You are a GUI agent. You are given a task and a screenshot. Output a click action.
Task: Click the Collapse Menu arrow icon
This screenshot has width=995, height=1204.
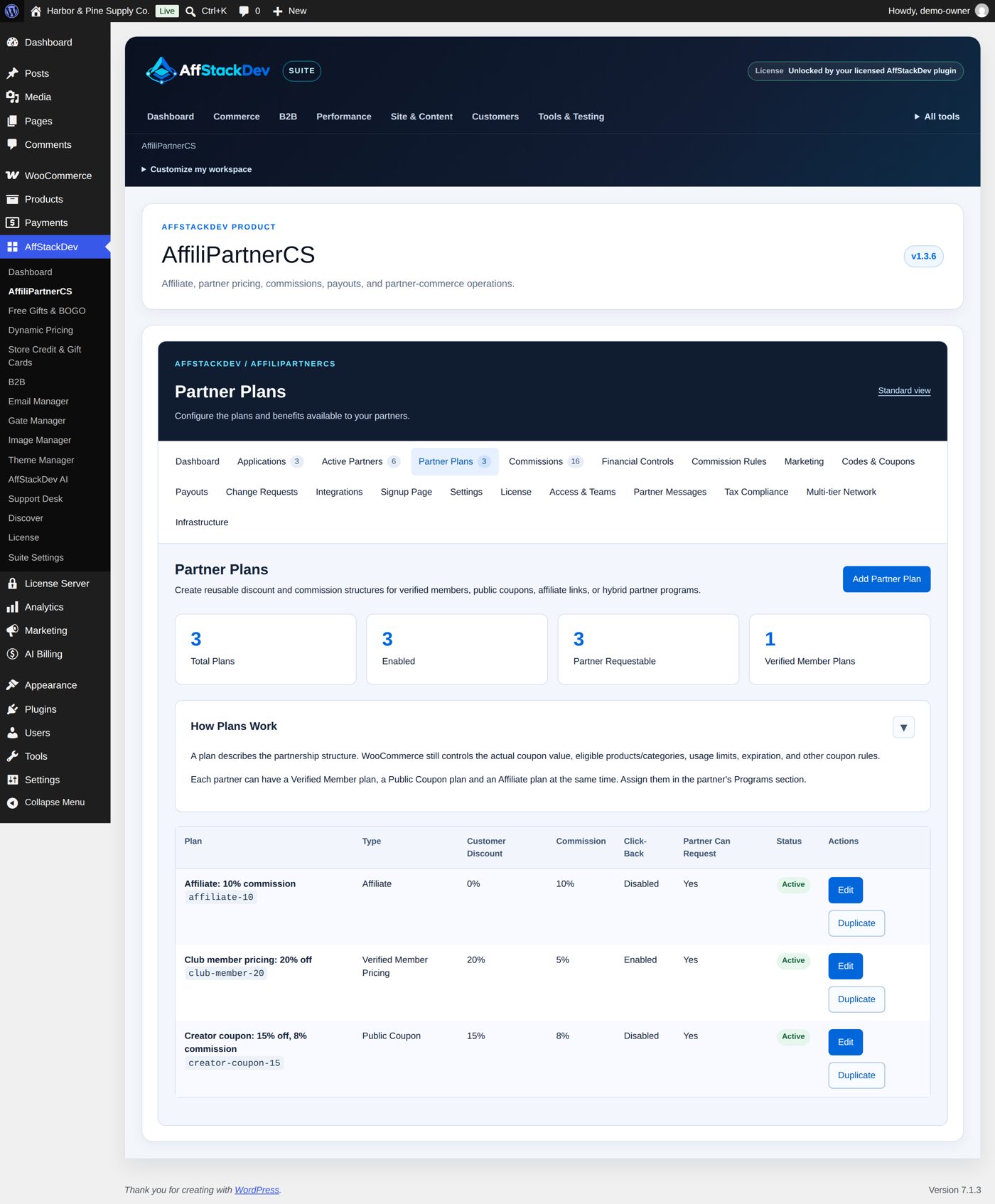13,802
